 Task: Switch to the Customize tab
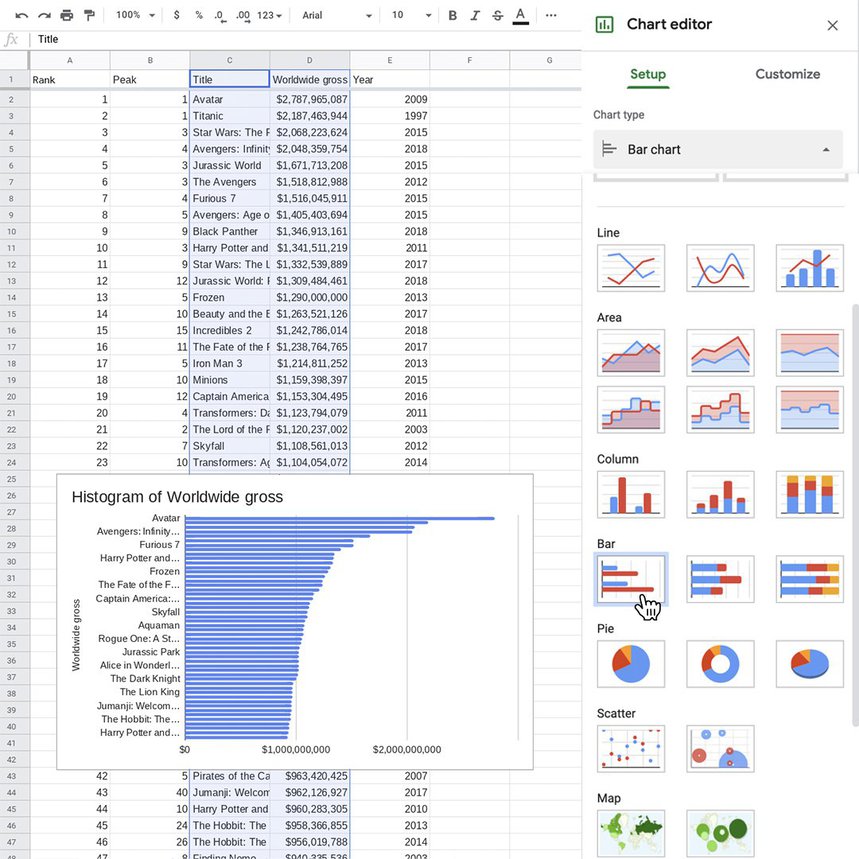[787, 75]
